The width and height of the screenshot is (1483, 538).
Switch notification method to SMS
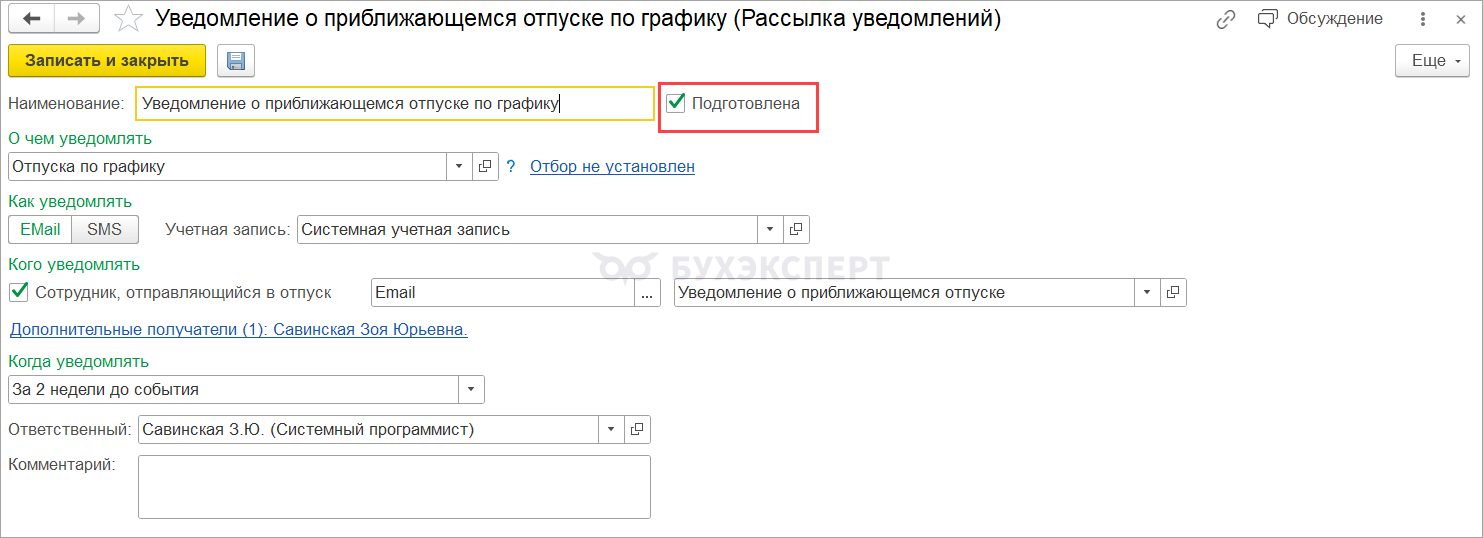click(x=104, y=229)
